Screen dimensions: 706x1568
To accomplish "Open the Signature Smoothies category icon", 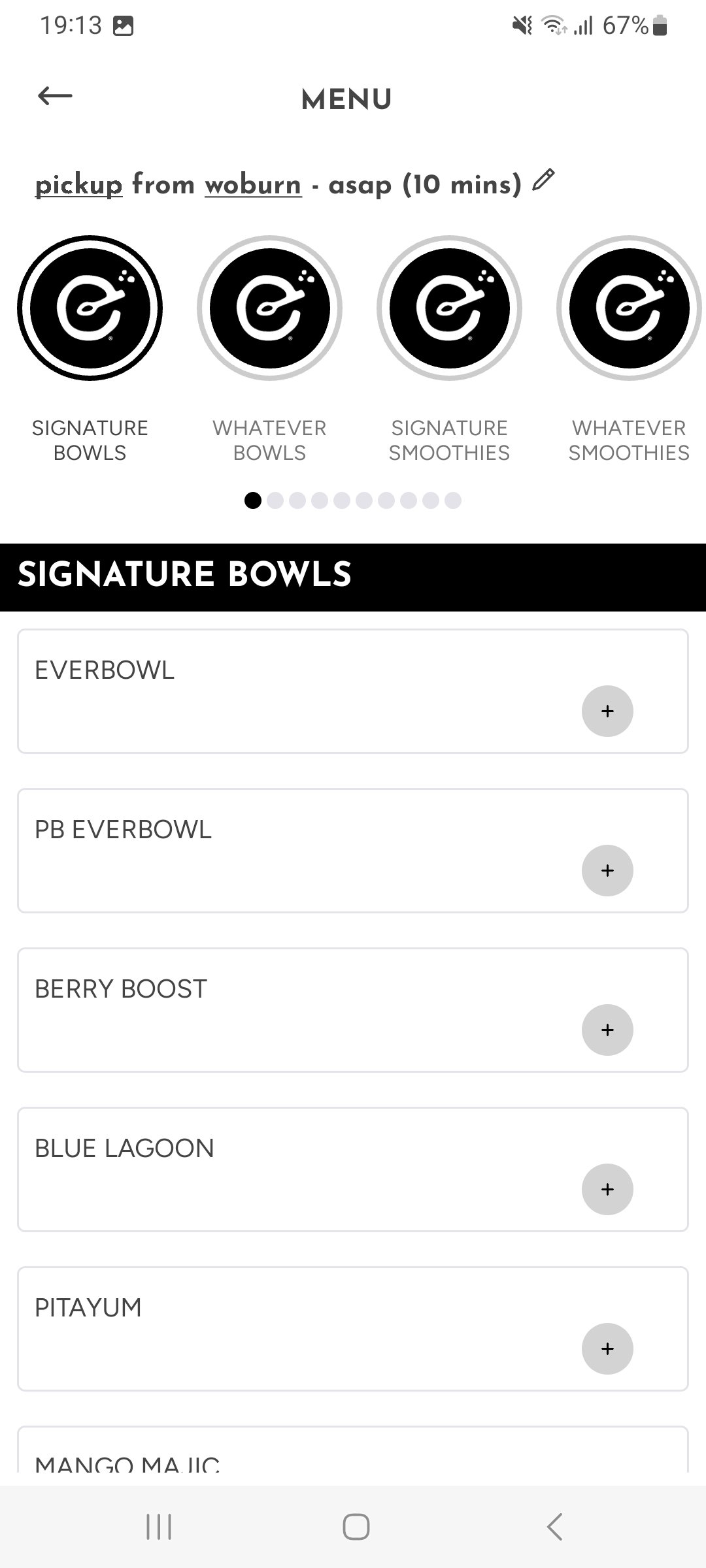I will [449, 308].
